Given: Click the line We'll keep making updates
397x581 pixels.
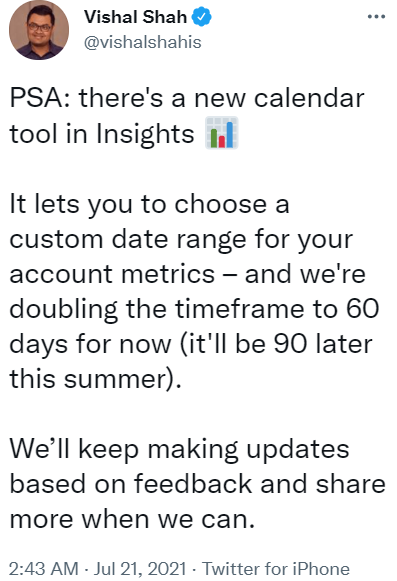Looking at the screenshot, I should pyautogui.click(x=179, y=450).
